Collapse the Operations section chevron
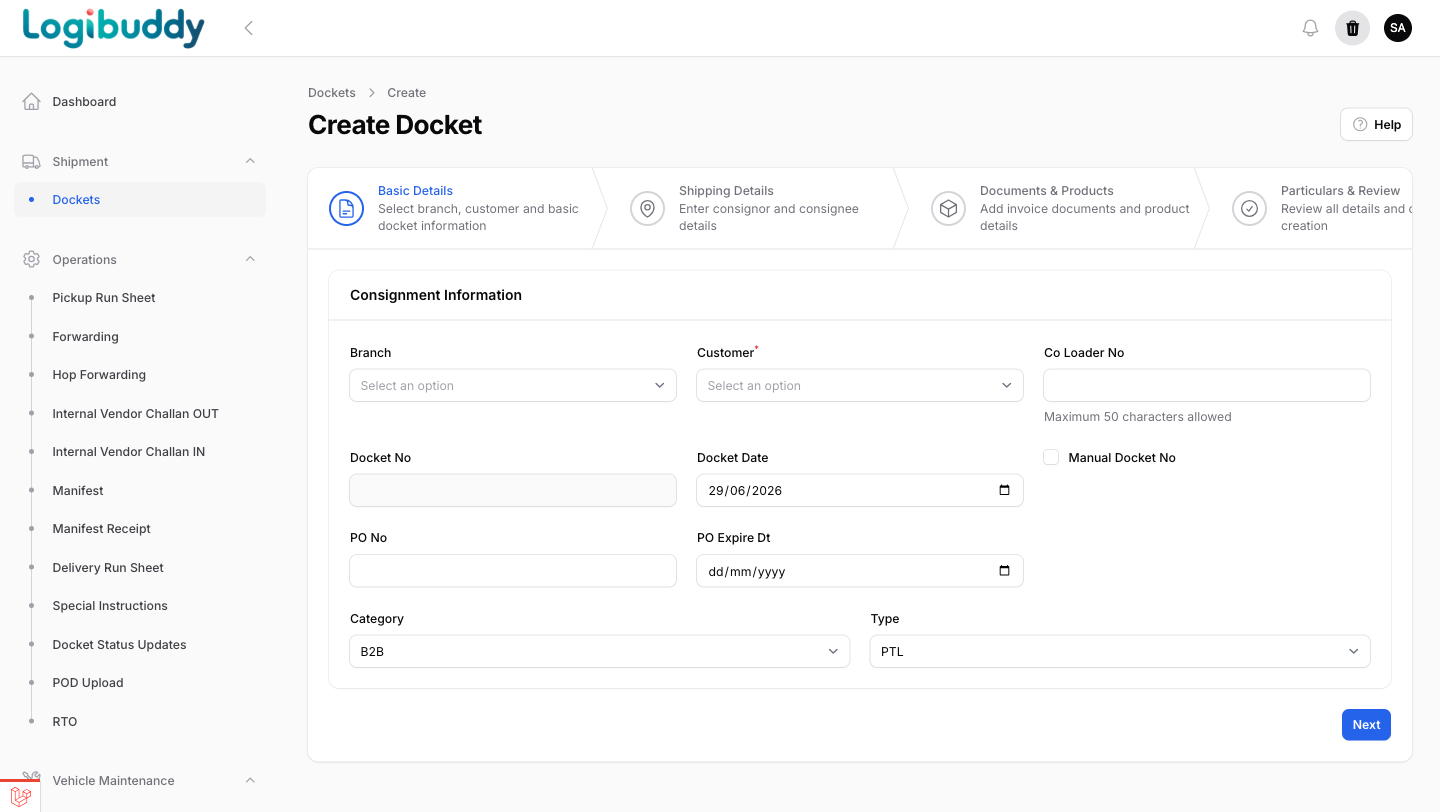Viewport: 1440px width, 812px height. (x=250, y=259)
